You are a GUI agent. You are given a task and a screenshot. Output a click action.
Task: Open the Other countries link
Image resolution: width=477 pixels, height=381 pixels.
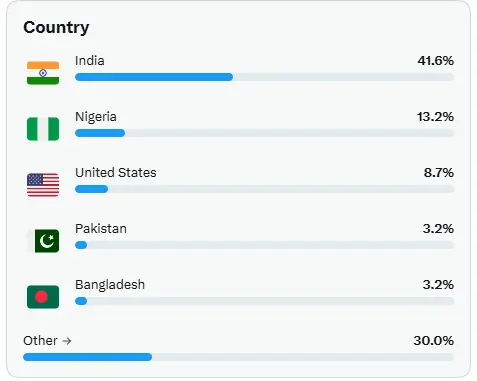47,341
